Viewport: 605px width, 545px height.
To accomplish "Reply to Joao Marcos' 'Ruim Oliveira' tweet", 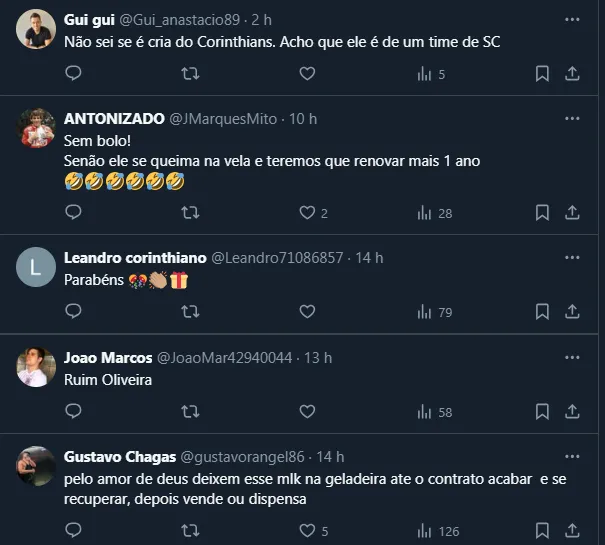I will [x=73, y=411].
